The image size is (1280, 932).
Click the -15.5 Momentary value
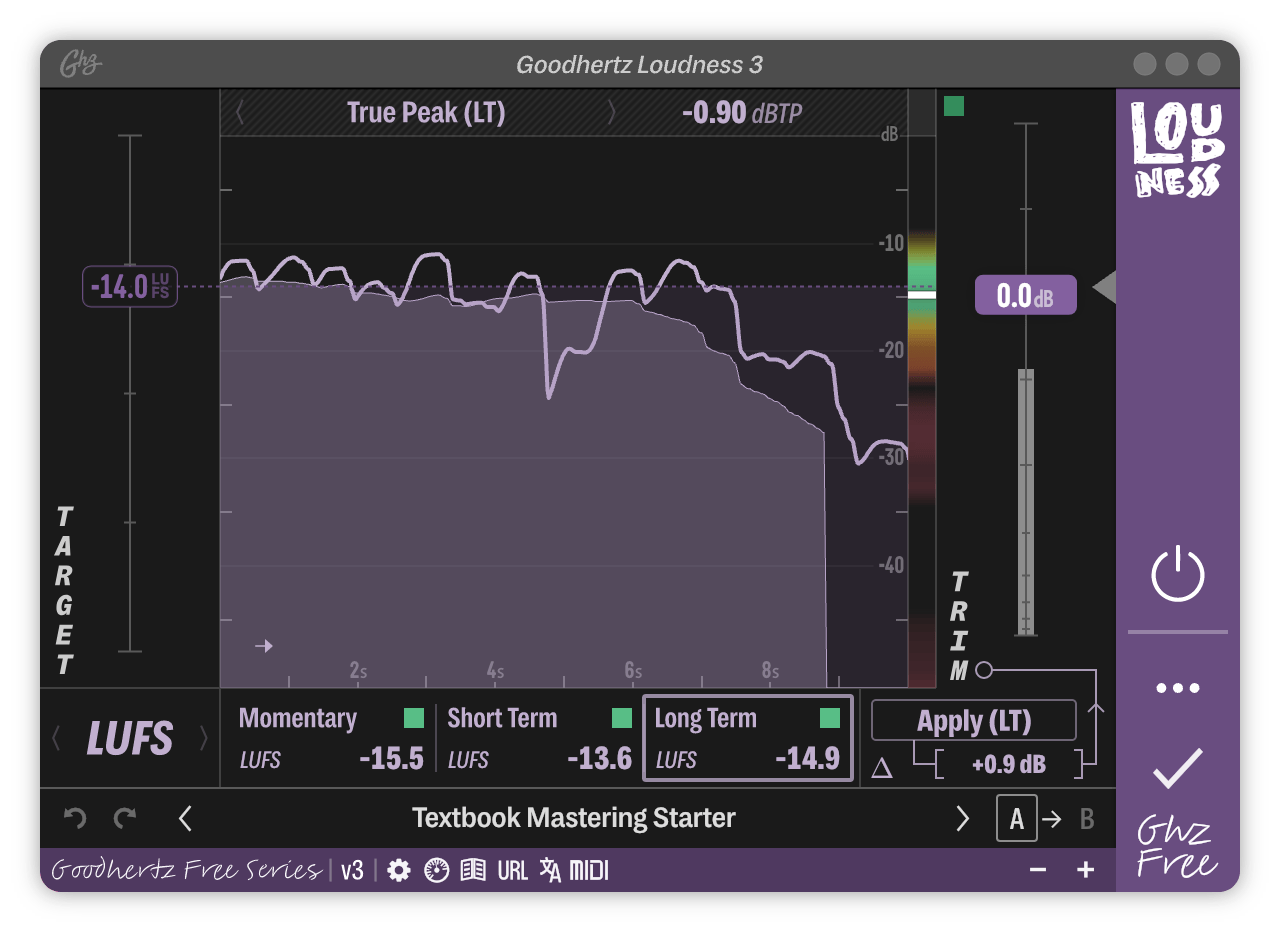392,759
